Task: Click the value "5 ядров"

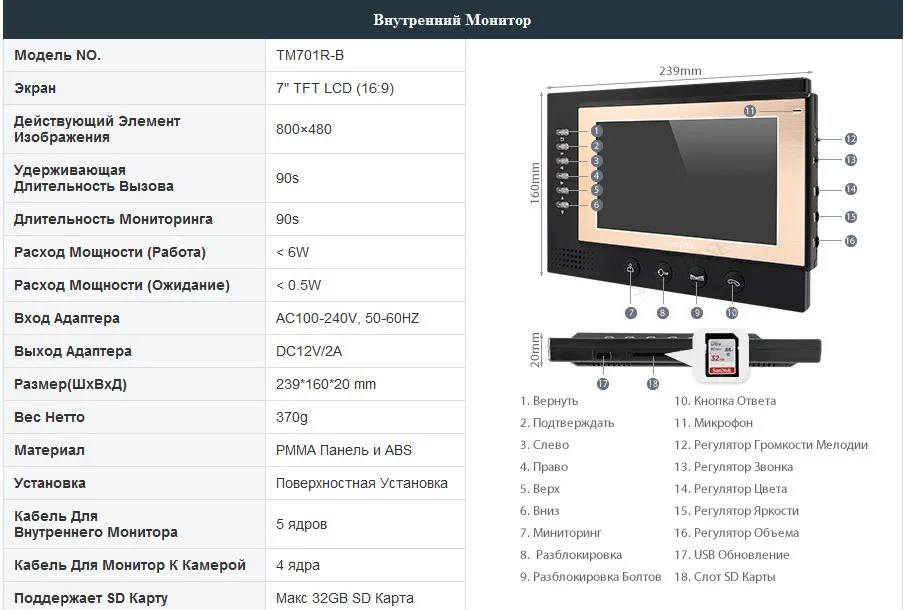Action: 302,524
